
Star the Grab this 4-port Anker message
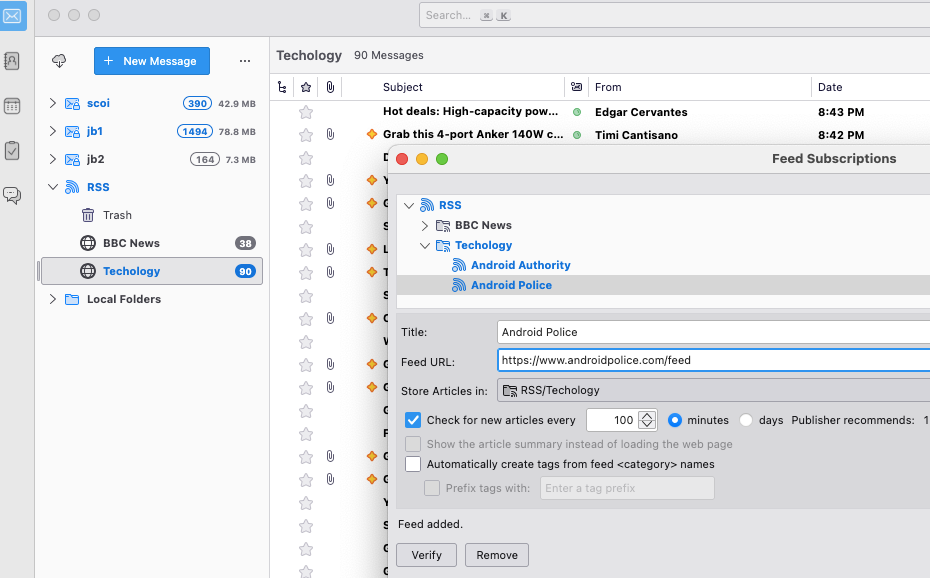306,135
